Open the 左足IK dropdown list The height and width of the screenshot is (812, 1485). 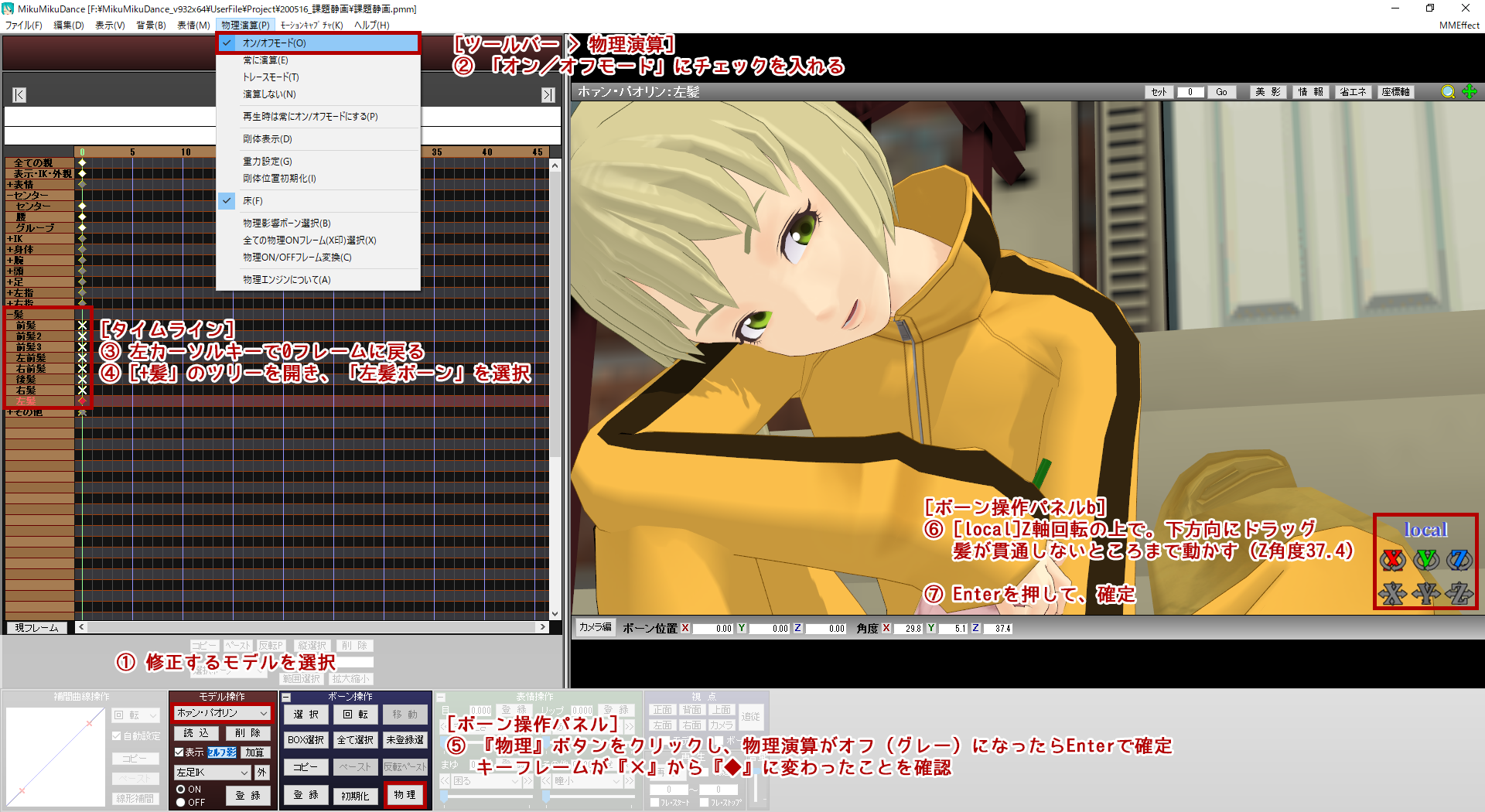[213, 773]
